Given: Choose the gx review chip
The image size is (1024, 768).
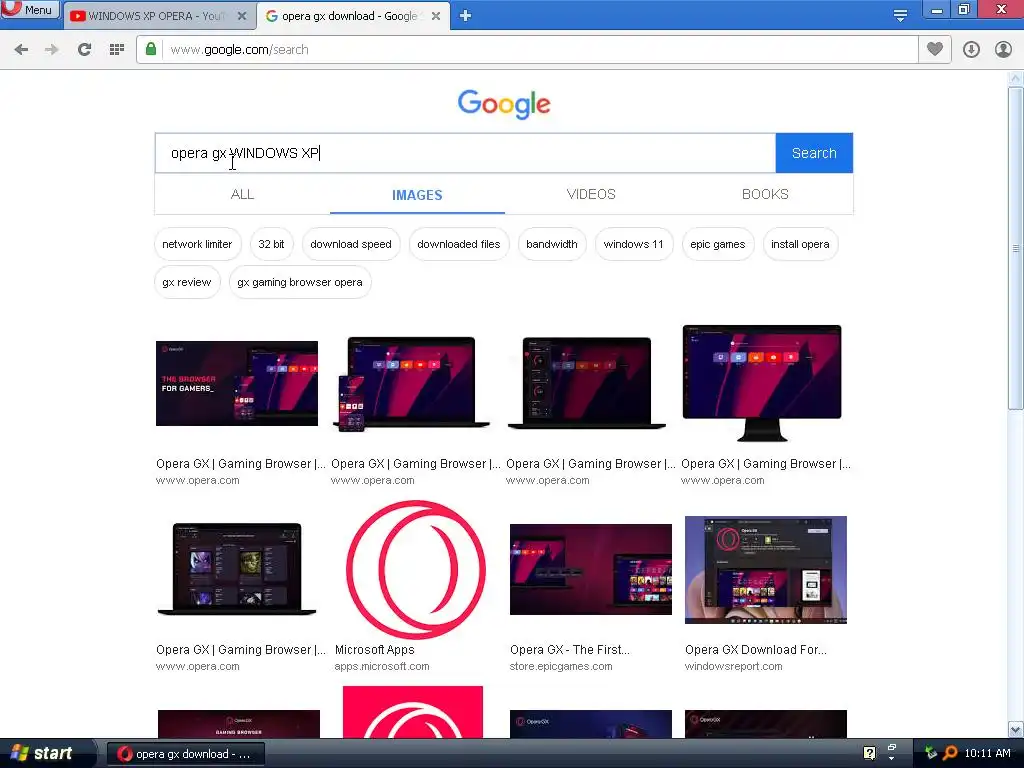Looking at the screenshot, I should click(x=187, y=282).
